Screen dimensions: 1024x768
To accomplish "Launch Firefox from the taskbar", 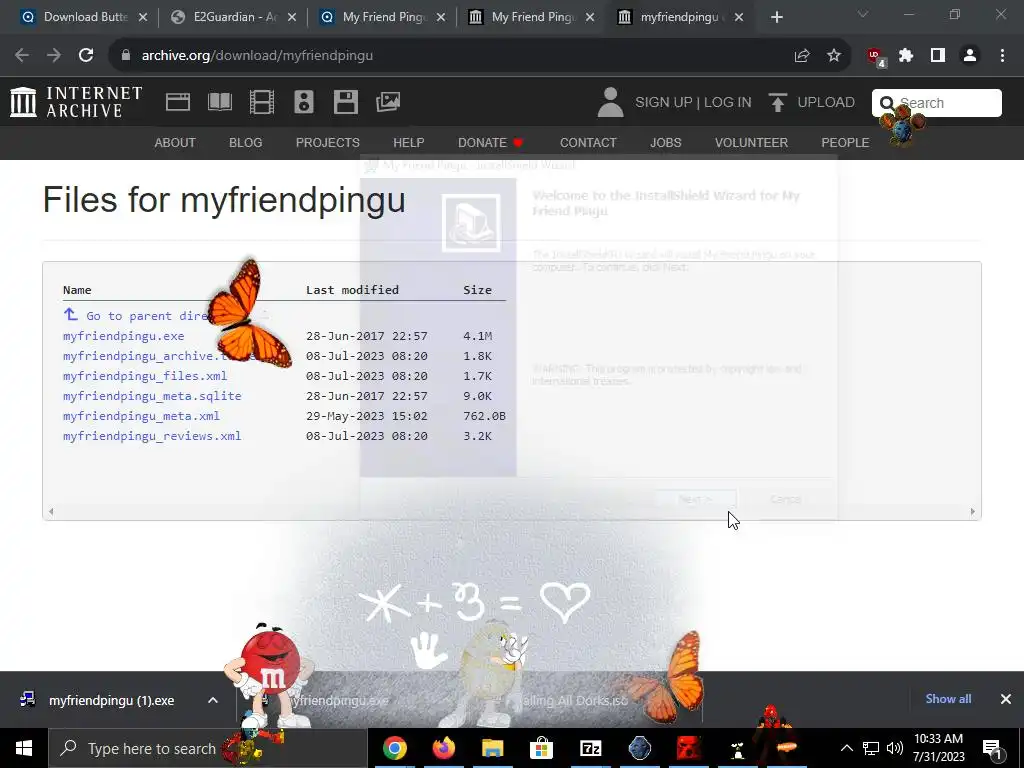I will [444, 748].
